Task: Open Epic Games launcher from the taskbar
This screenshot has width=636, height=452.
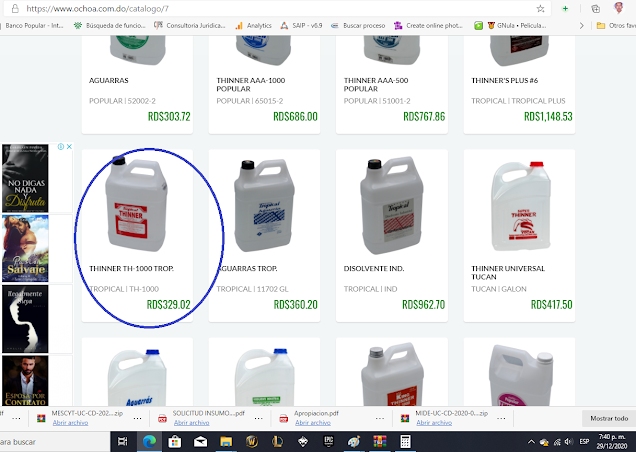Action: point(329,441)
